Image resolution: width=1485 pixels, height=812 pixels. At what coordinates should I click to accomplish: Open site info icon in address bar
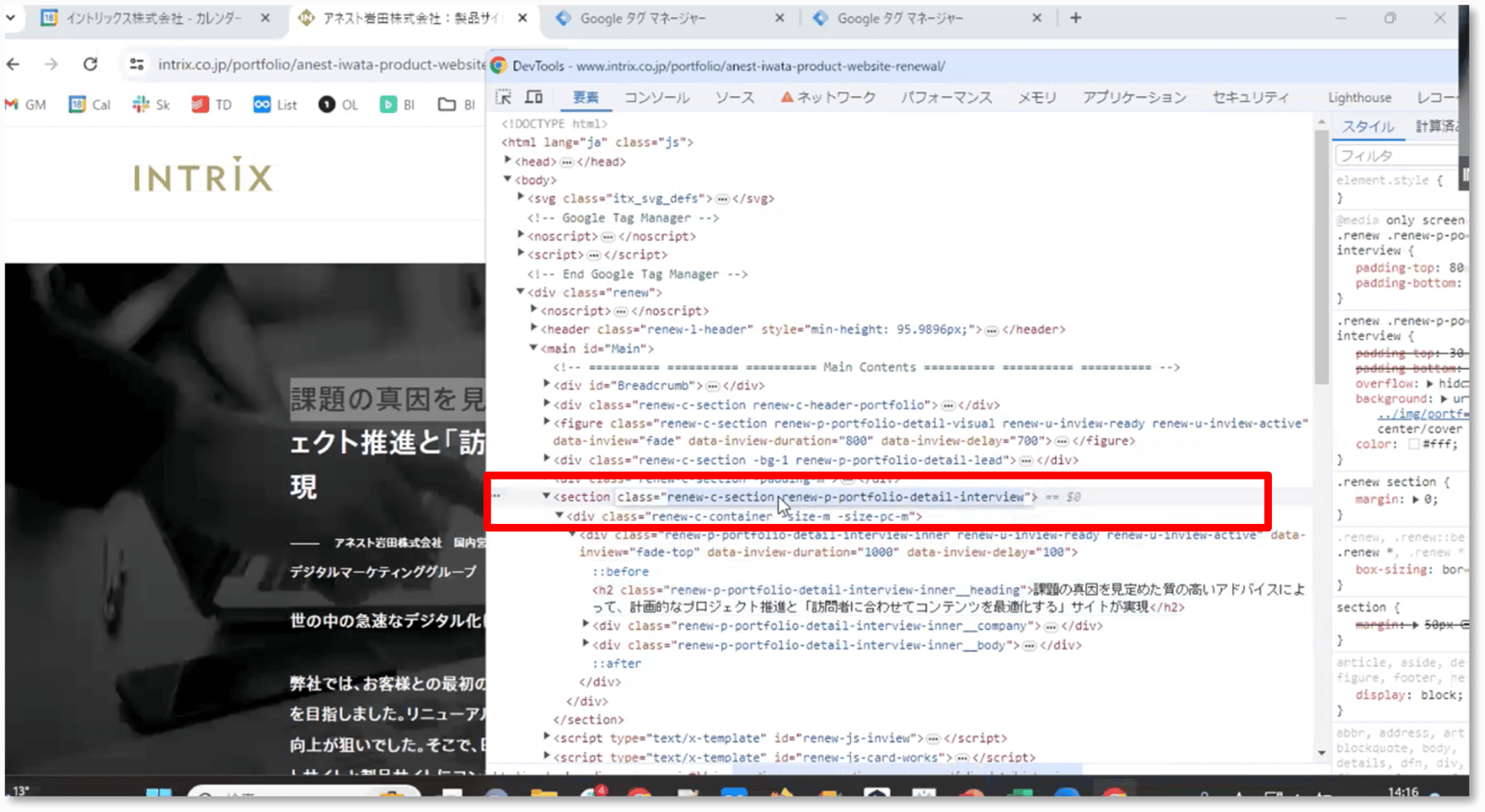coord(137,65)
